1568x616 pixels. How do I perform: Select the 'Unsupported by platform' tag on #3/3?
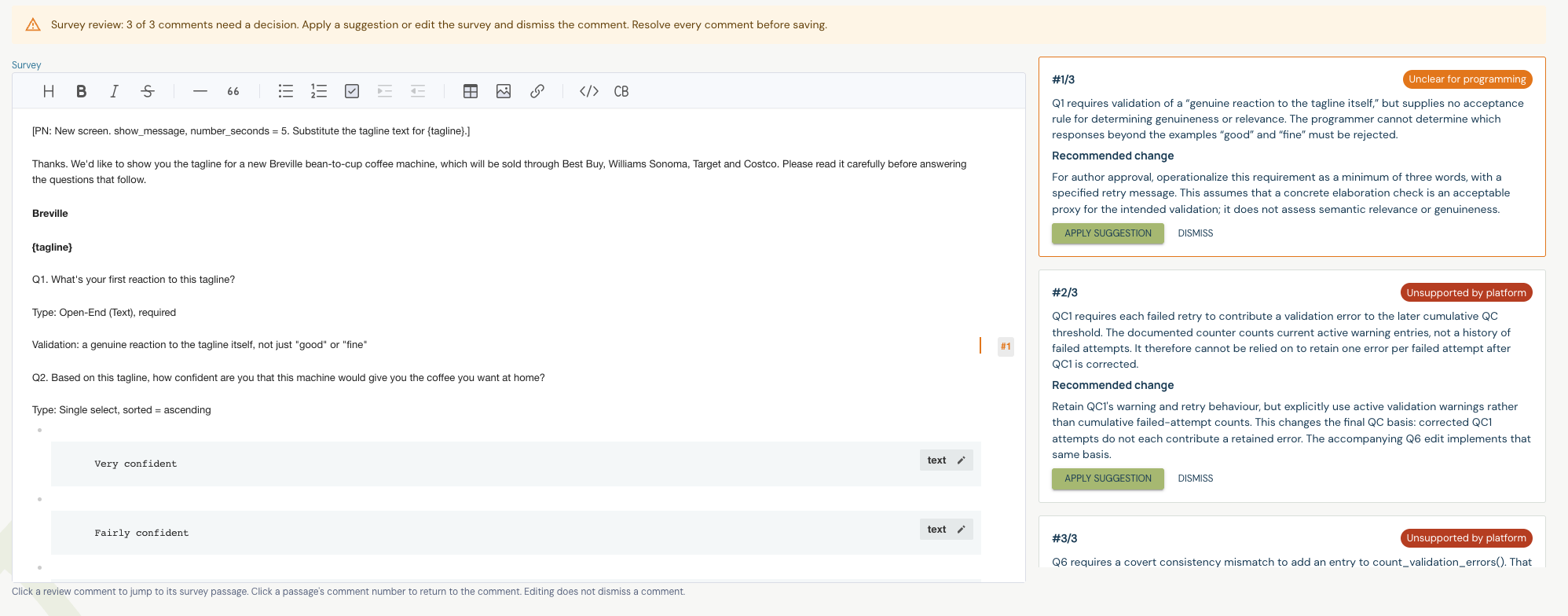pos(1466,538)
